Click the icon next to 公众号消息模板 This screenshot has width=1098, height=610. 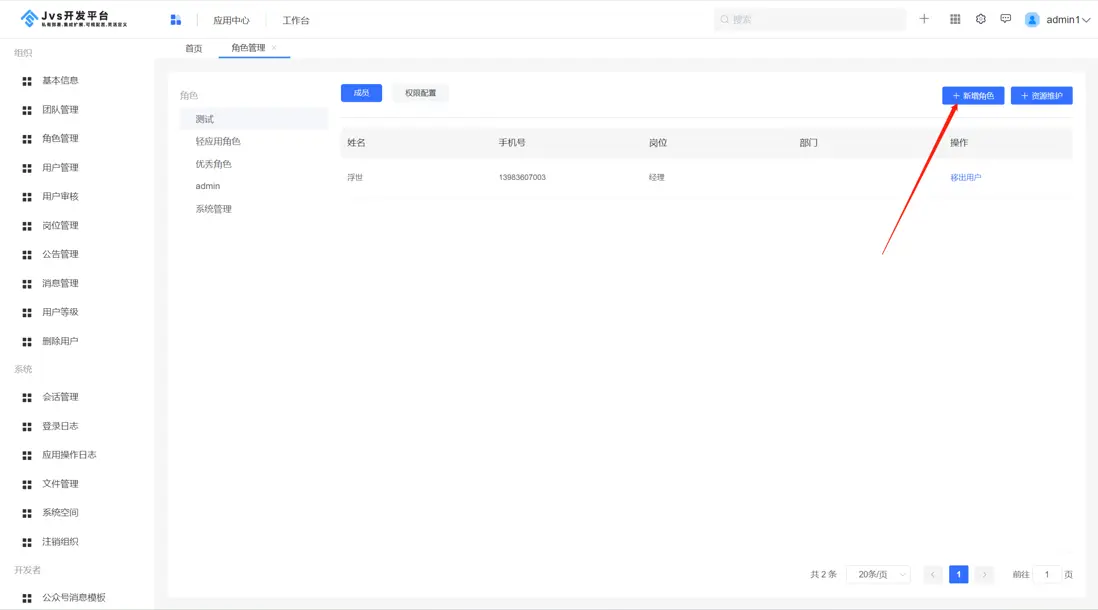27,598
